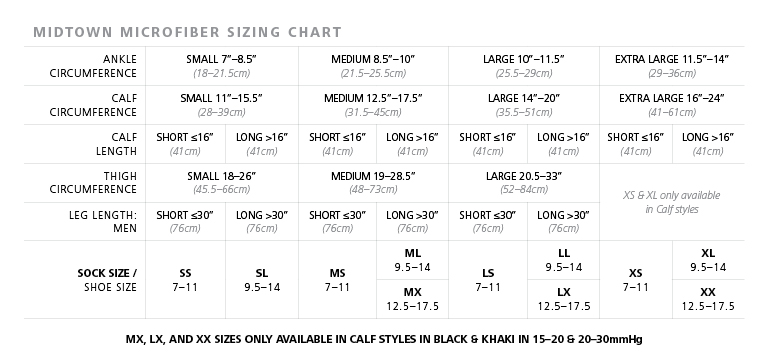
Task: Click the MX, LX, and XX availability footnote
Action: point(384,339)
